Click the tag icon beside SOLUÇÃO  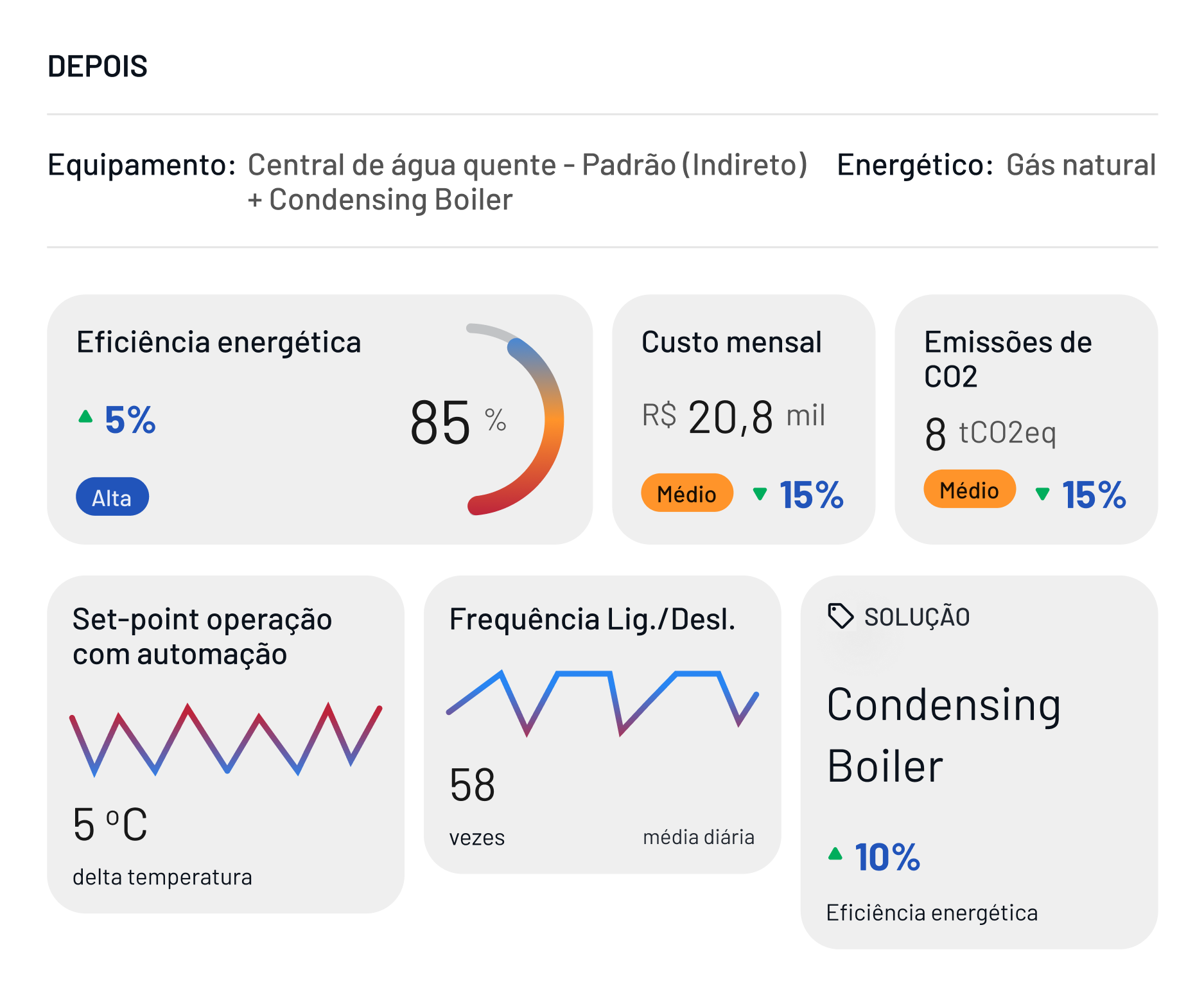841,616
